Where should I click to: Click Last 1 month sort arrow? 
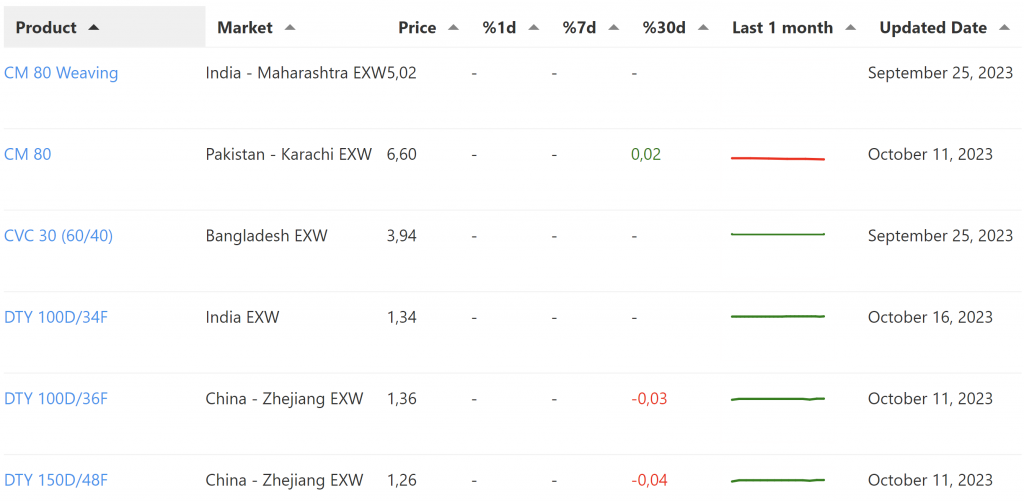click(x=850, y=28)
